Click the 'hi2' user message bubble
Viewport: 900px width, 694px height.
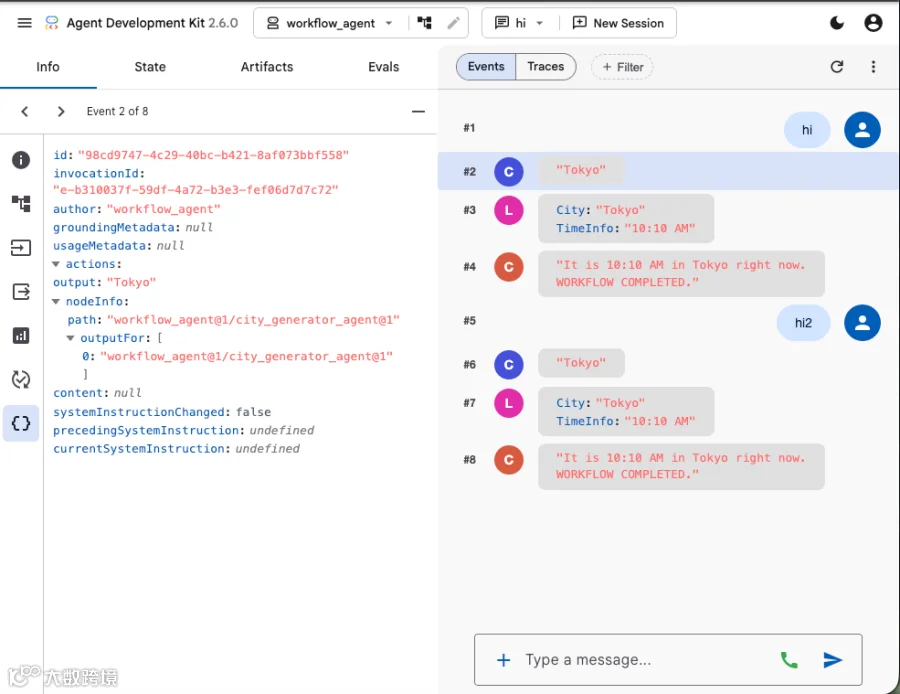click(x=803, y=323)
